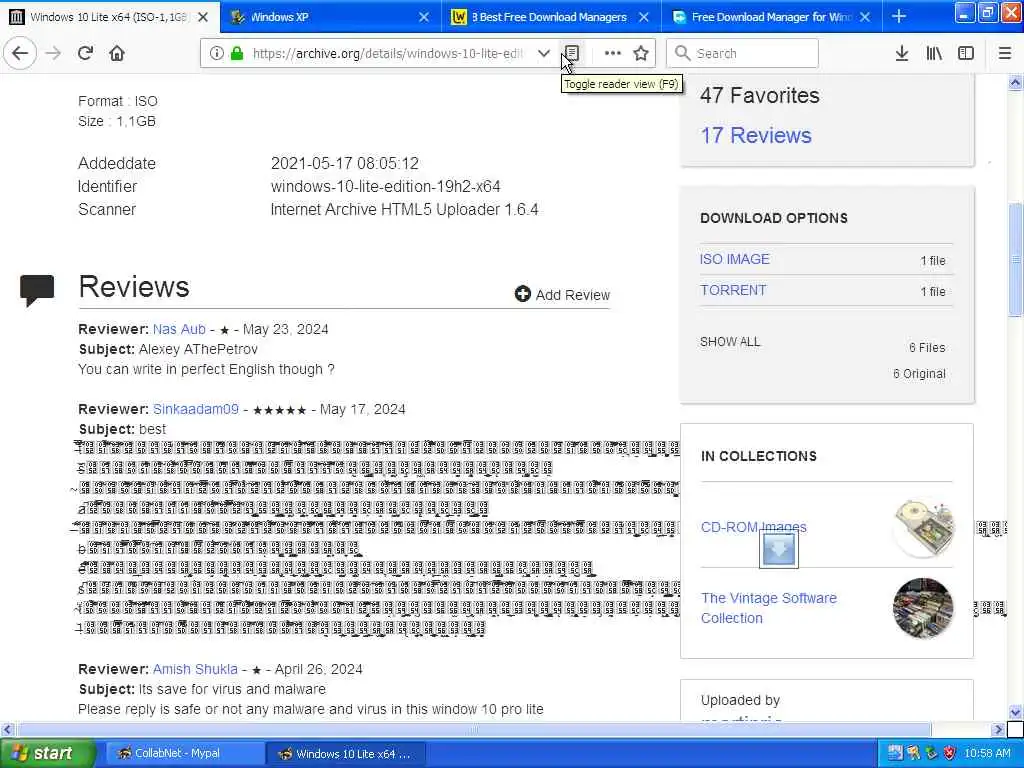Select the Windows 10 Lite x64 tab
The image size is (1024, 768).
pos(110,17)
